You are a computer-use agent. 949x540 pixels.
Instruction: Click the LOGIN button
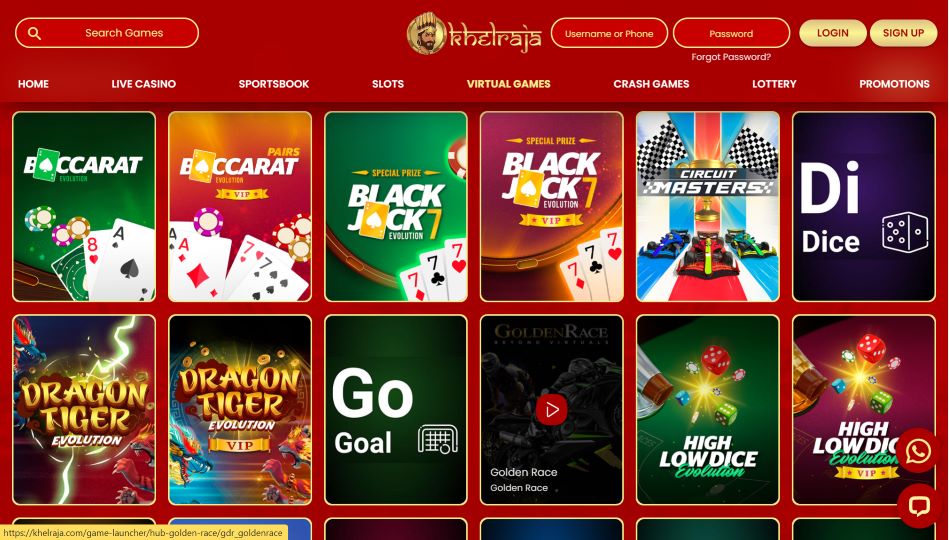[832, 33]
